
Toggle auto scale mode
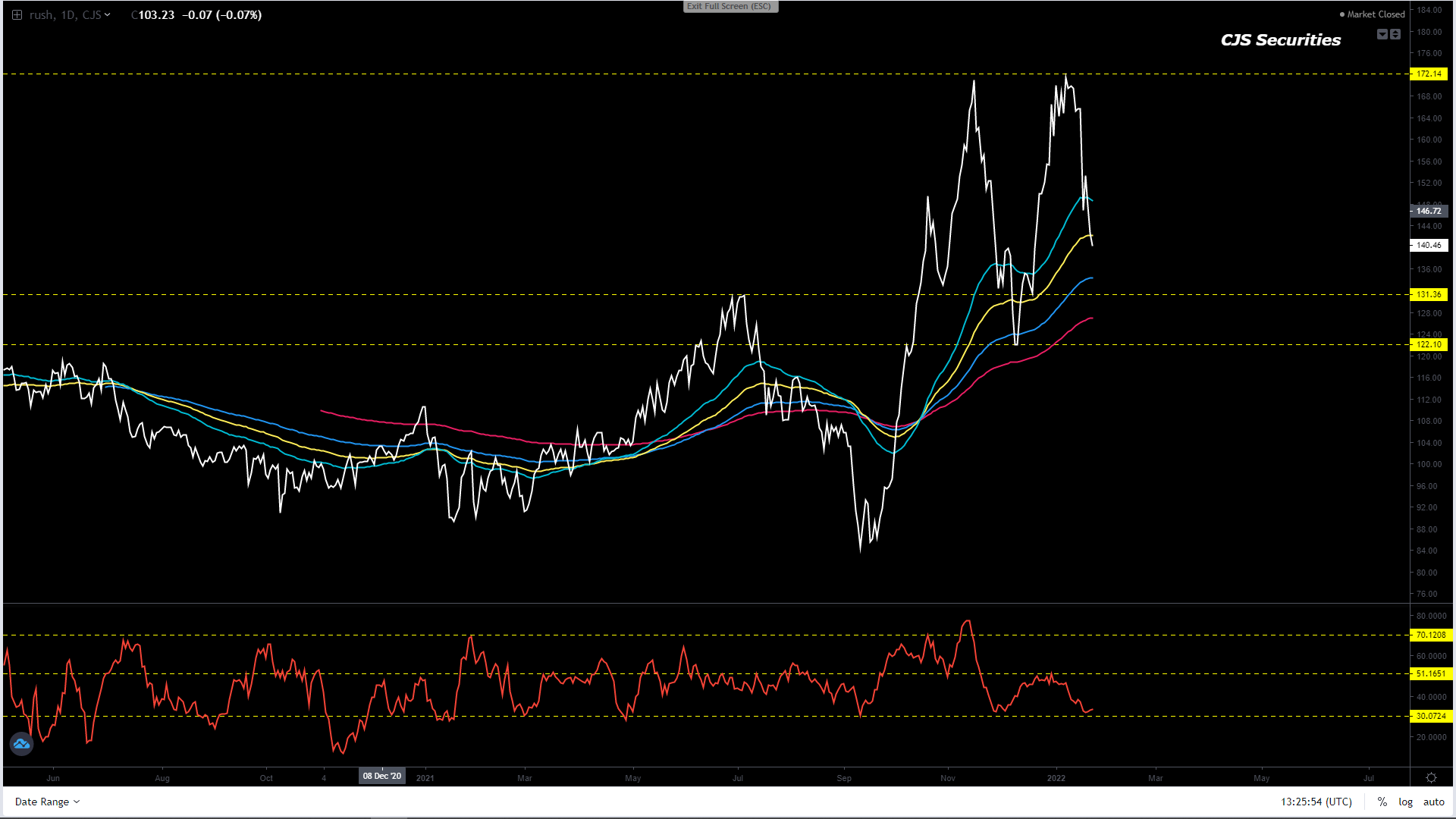coord(1433,802)
